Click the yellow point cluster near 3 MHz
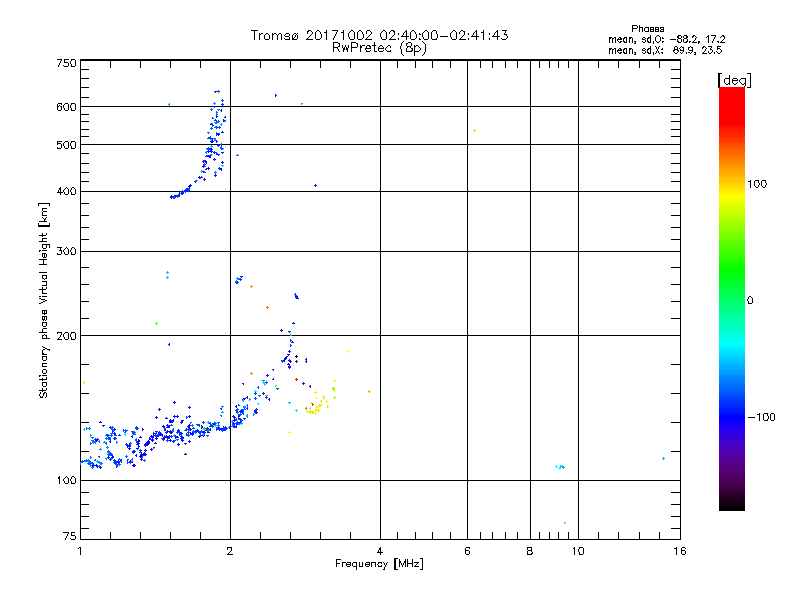 317,406
